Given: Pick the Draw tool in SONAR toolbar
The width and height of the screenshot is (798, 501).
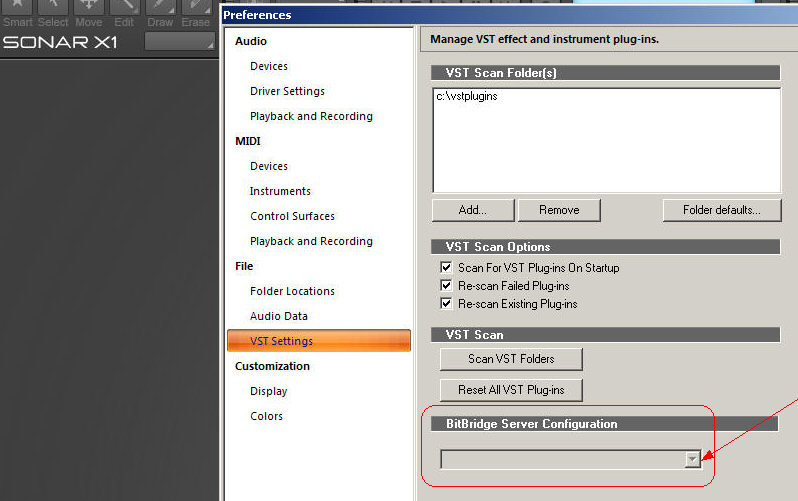Looking at the screenshot, I should [160, 14].
